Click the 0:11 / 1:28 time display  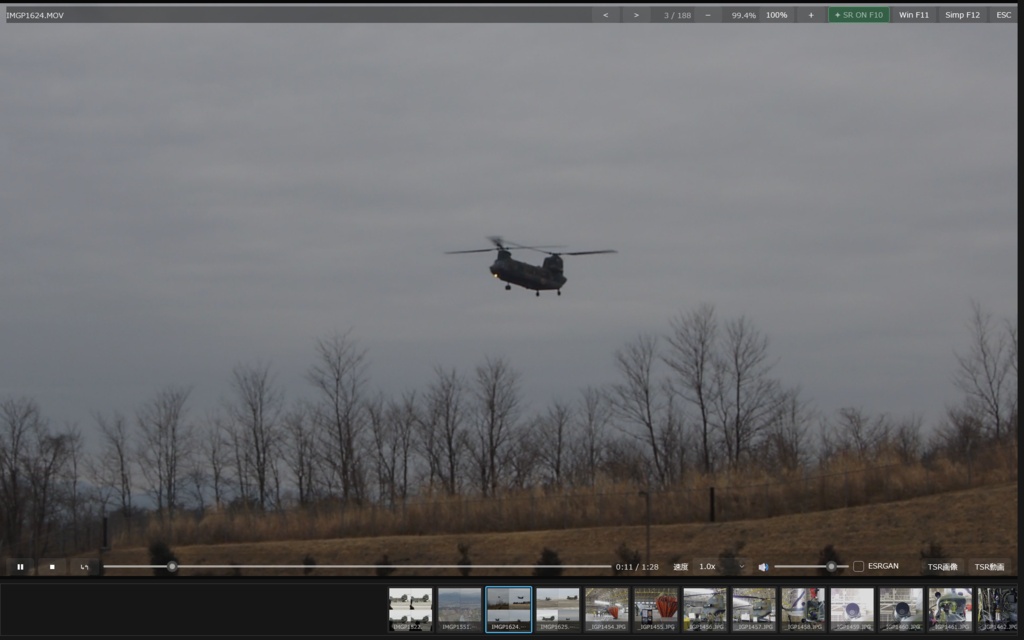tap(637, 567)
